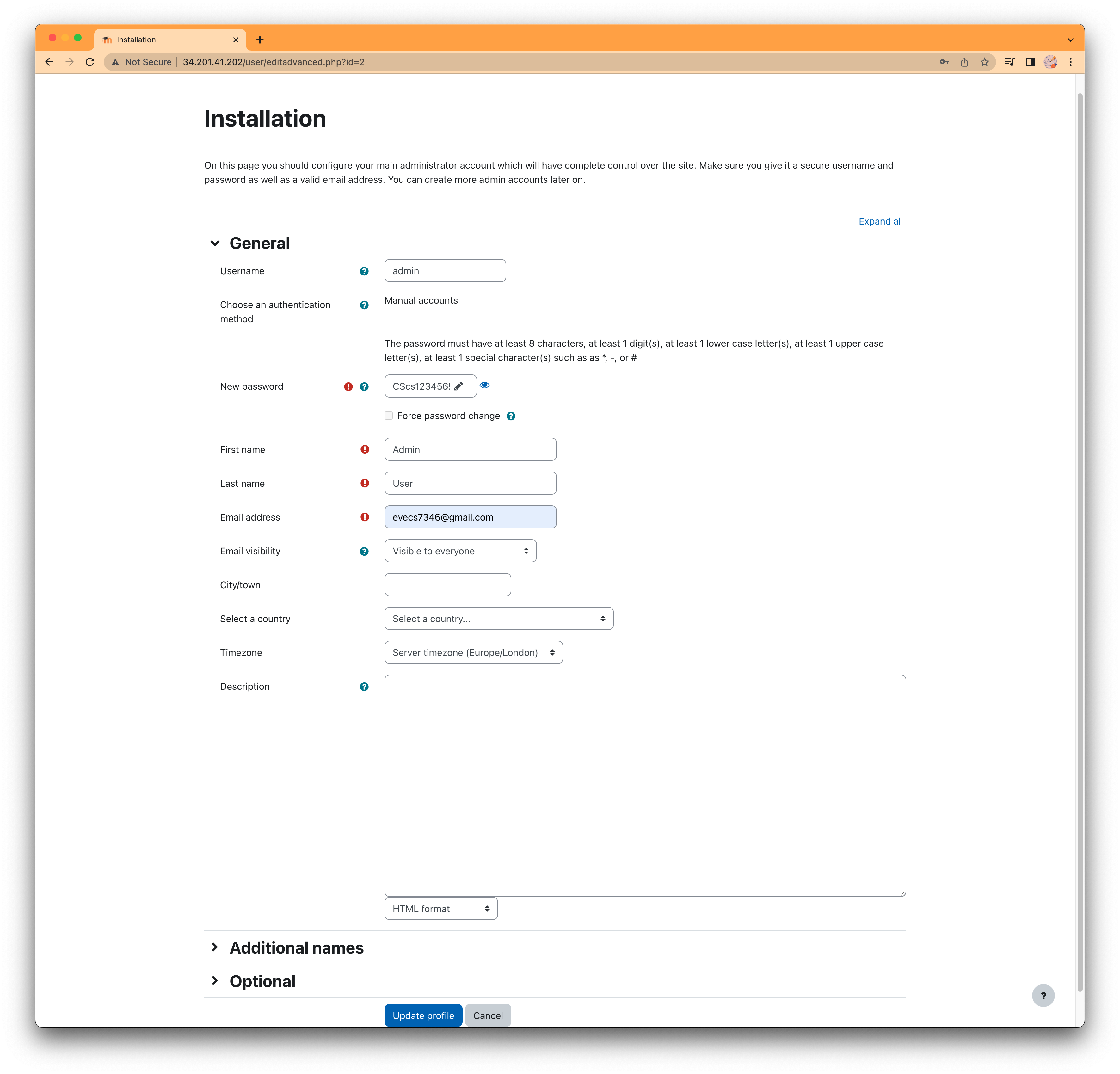The image size is (1120, 1074).
Task: Click the help icon next to Email visibility
Action: (365, 551)
